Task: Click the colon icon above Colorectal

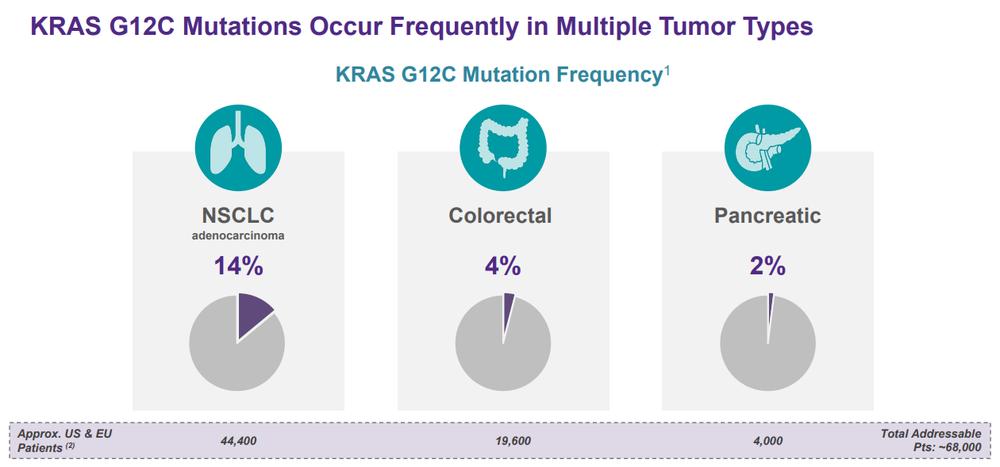Action: tap(503, 145)
